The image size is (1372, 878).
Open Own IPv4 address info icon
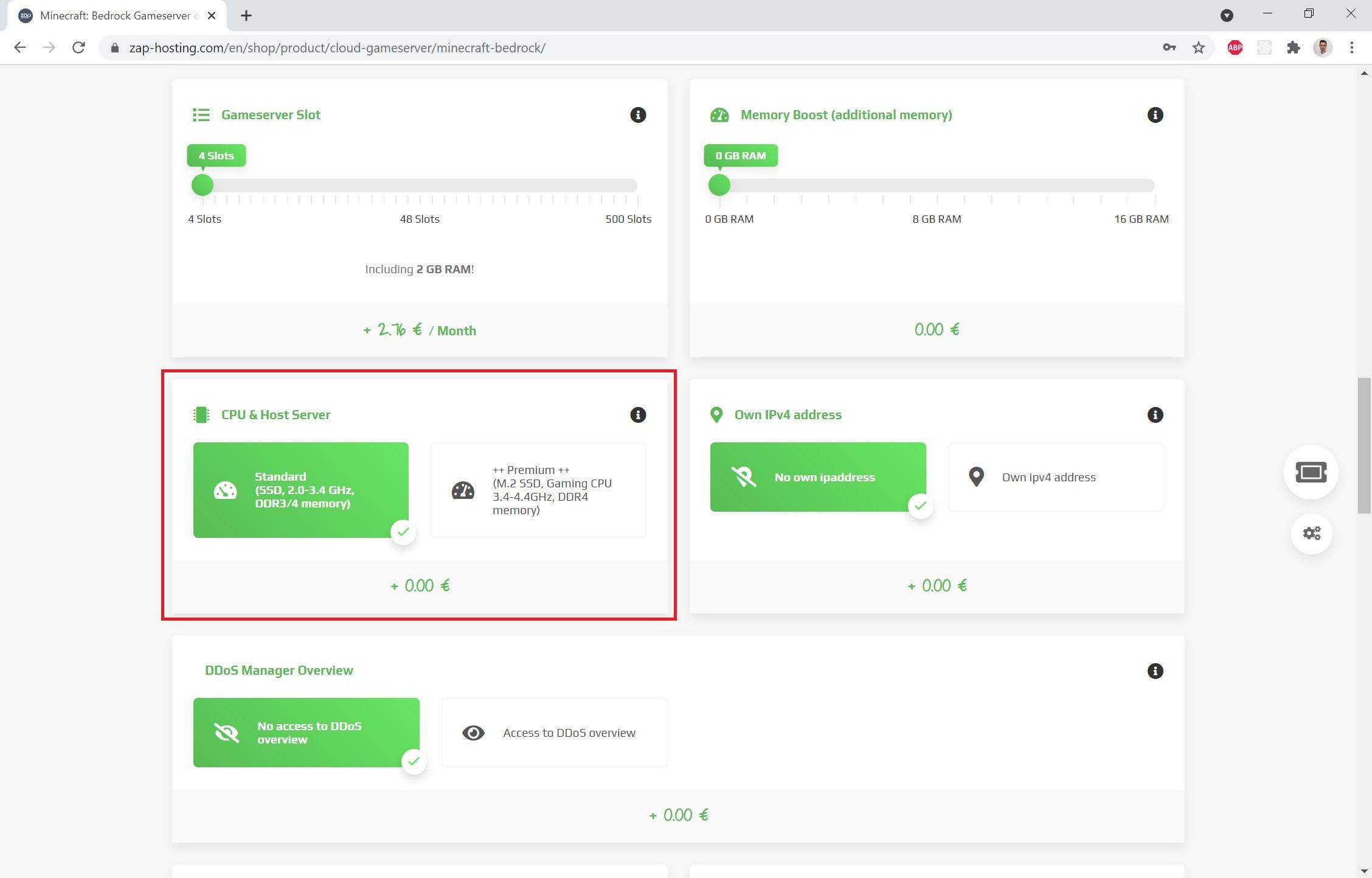coord(1155,415)
